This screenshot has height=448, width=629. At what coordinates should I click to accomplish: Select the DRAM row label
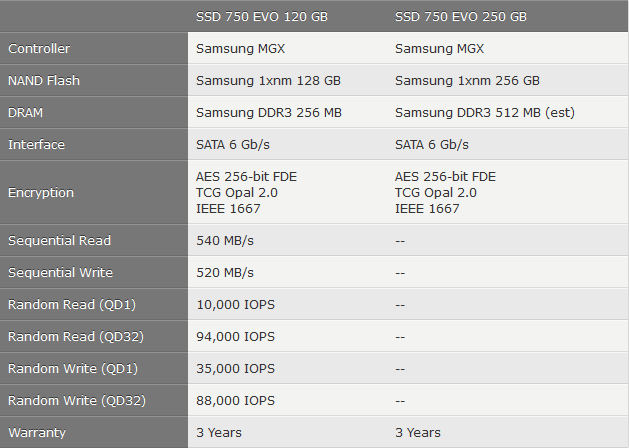(25, 113)
